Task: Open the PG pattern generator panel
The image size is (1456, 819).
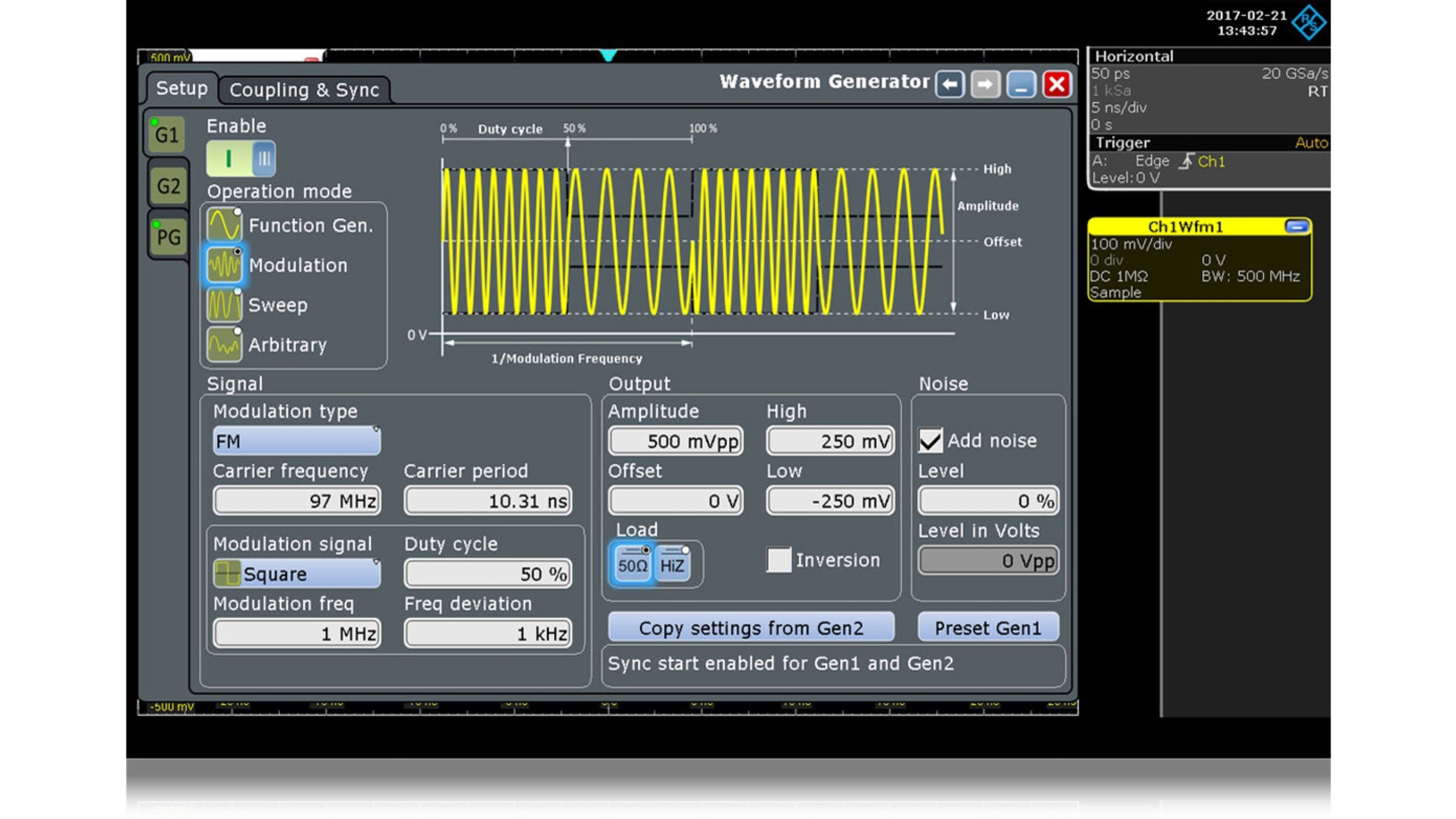Action: click(167, 235)
